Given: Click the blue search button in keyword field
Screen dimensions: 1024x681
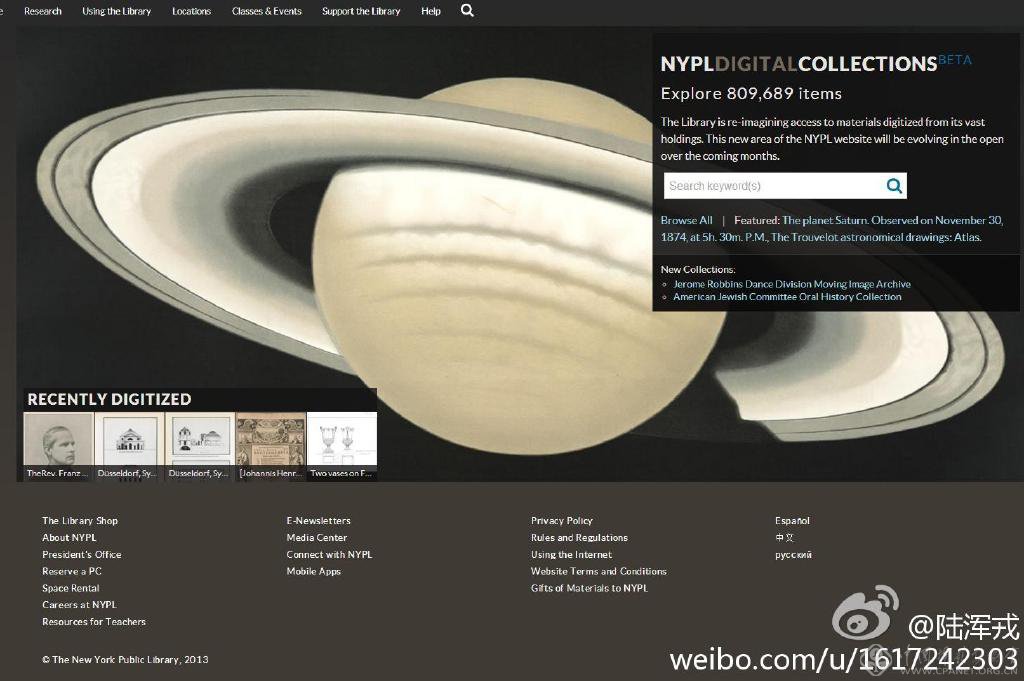Looking at the screenshot, I should tap(894, 186).
